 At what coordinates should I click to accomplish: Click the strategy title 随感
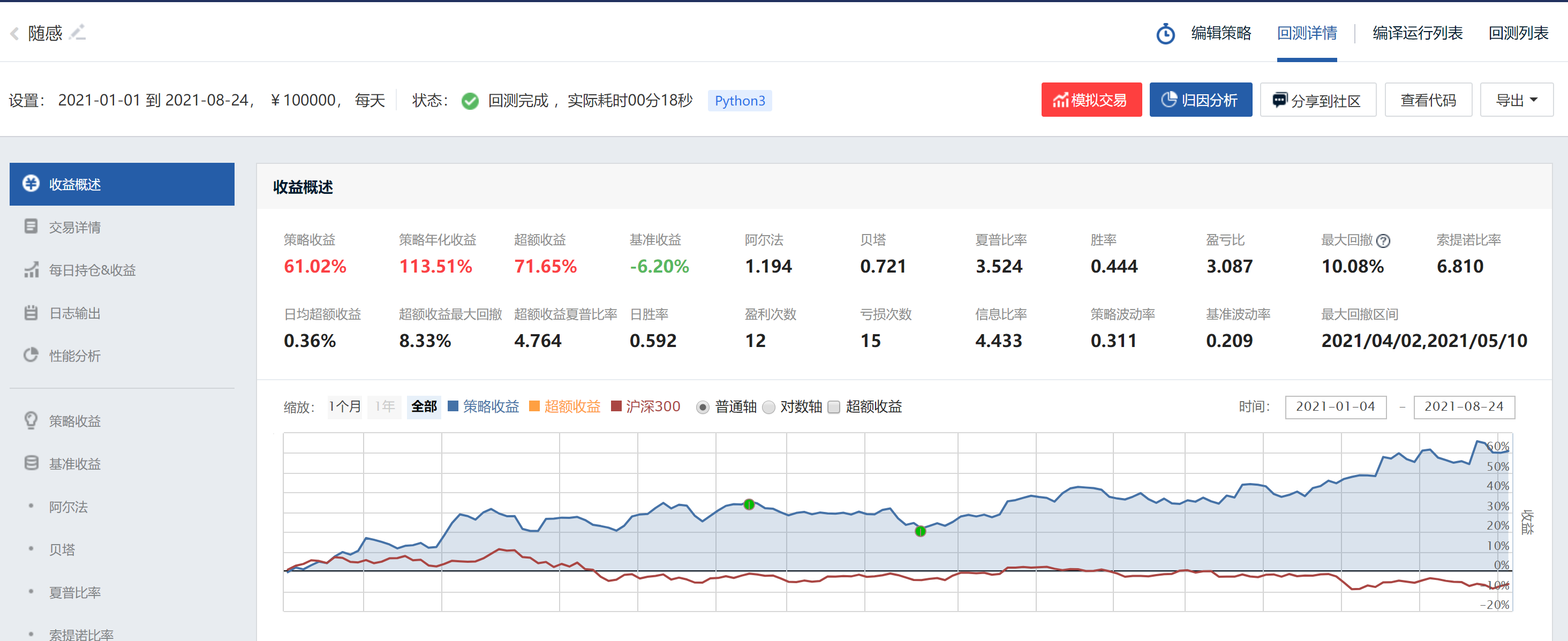(x=45, y=33)
